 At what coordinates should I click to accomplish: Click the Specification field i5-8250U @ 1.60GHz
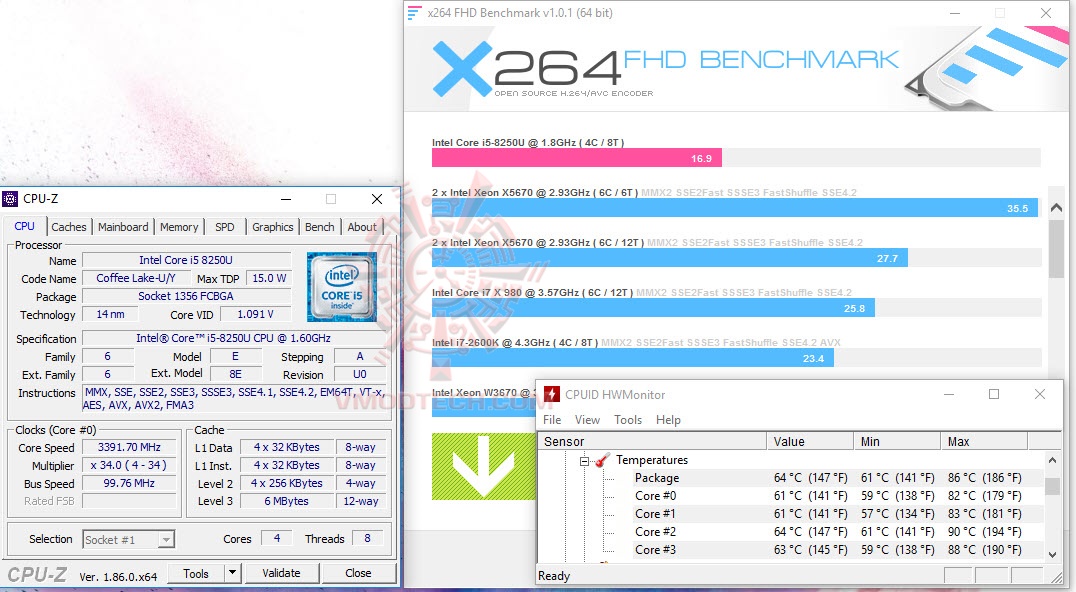tap(233, 338)
